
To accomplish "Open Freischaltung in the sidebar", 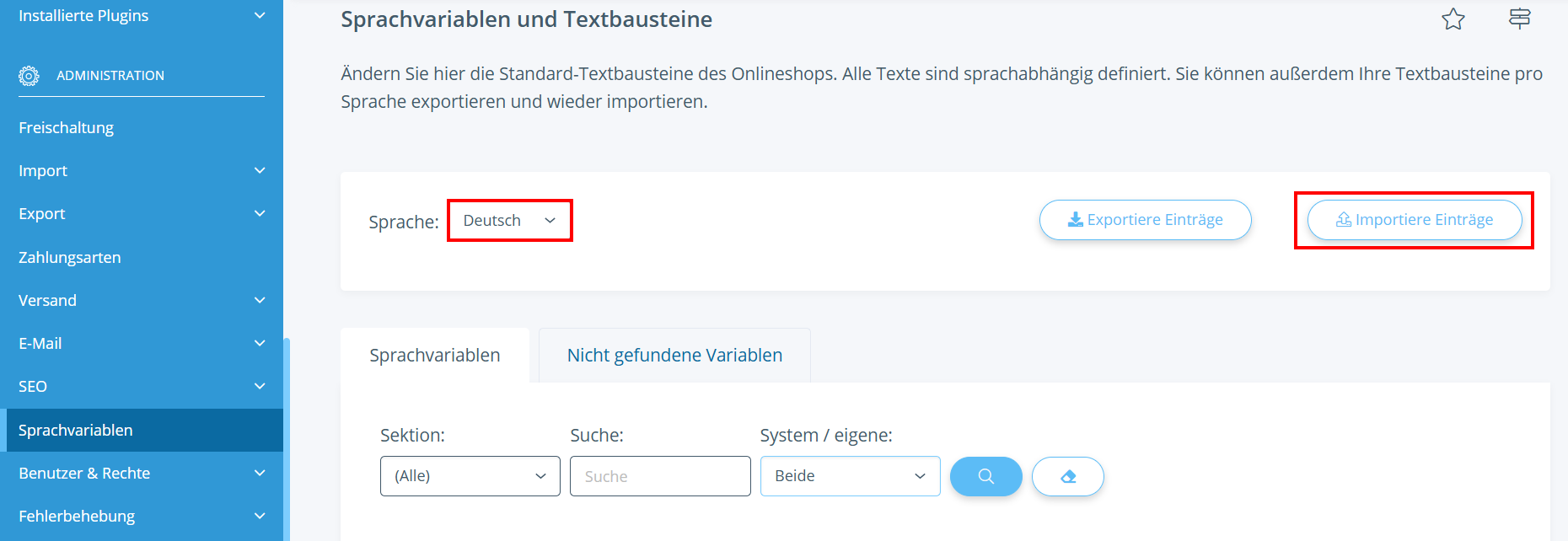I will tap(67, 128).
